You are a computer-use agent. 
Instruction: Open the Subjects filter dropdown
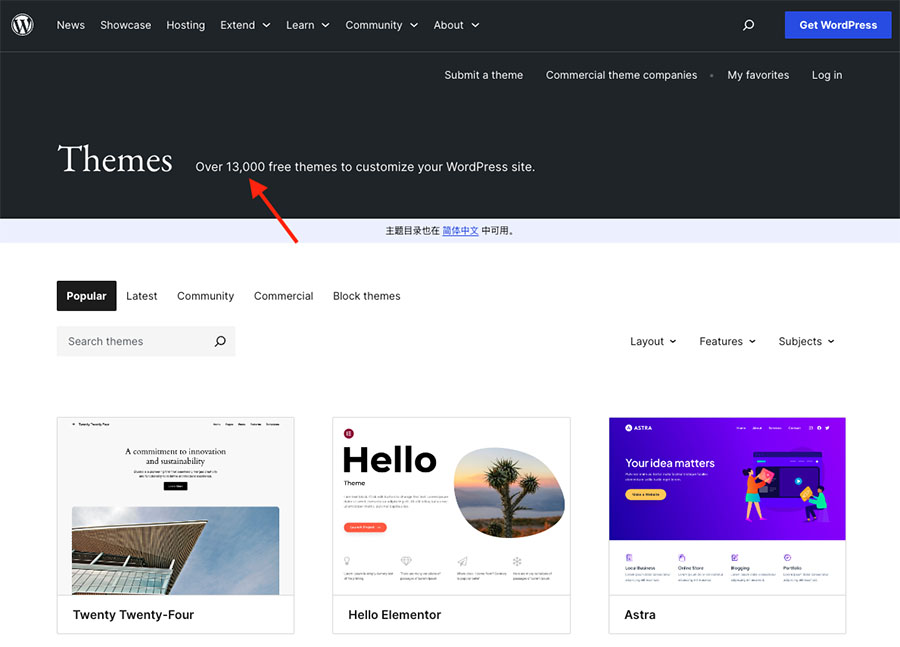point(806,341)
